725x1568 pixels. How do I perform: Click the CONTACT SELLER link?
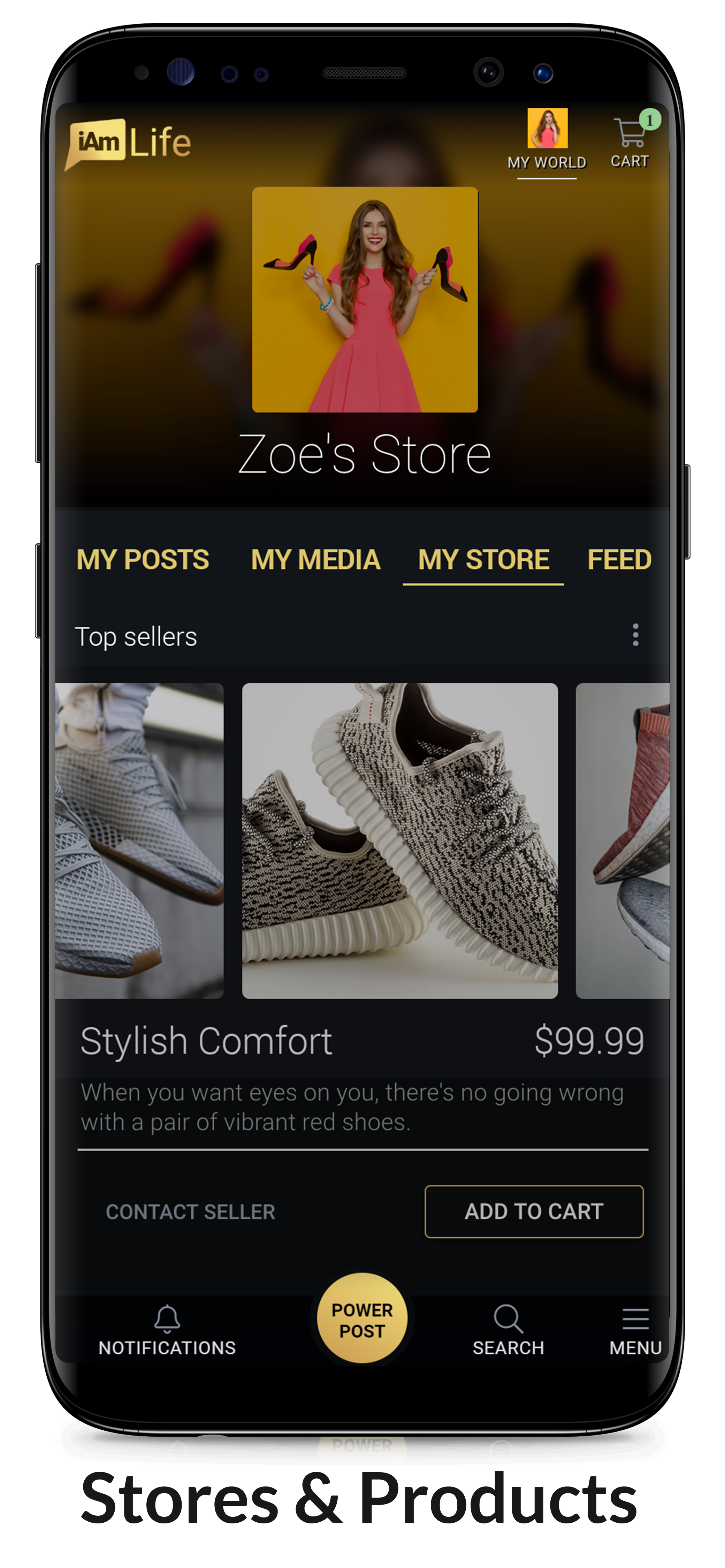pos(191,1212)
